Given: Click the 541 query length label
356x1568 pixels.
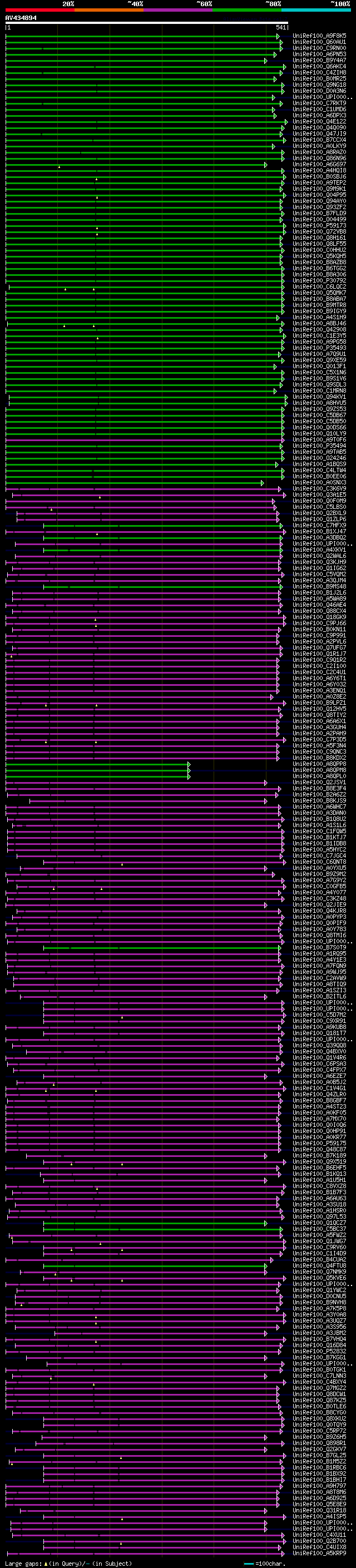Looking at the screenshot, I should click(280, 27).
